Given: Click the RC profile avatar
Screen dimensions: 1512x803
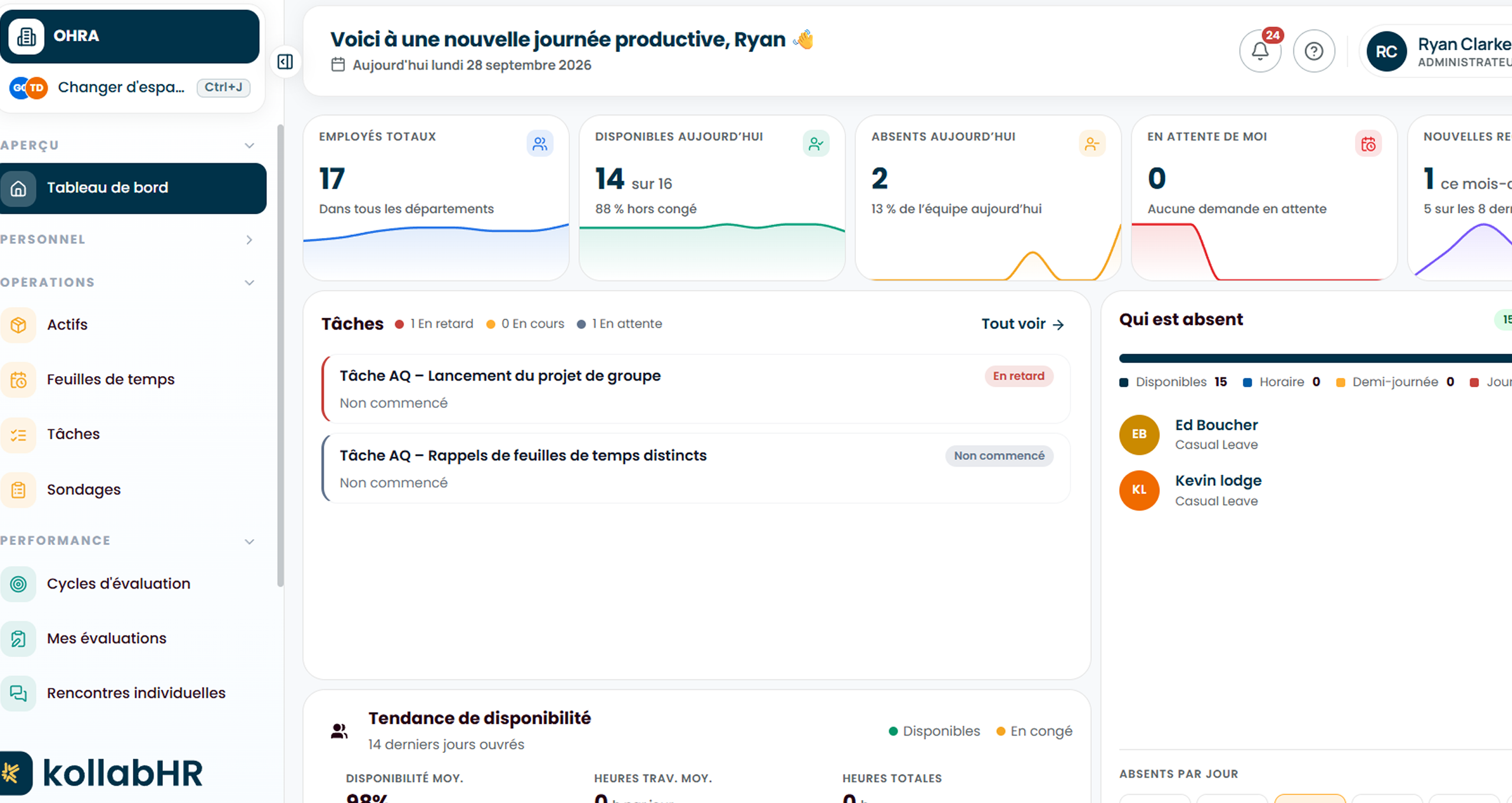Looking at the screenshot, I should pyautogui.click(x=1386, y=51).
